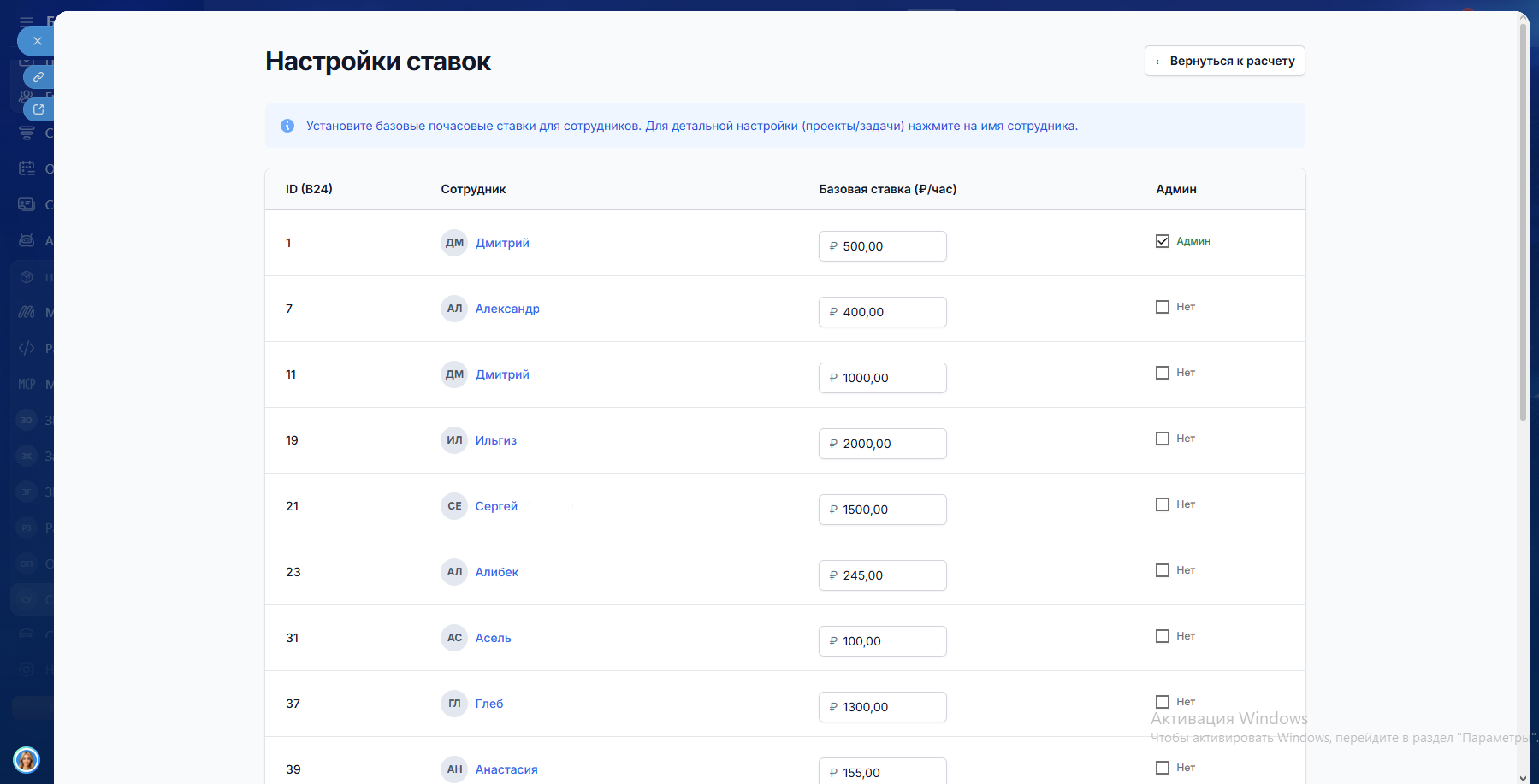The height and width of the screenshot is (784, 1539).
Task: Click the calendar icon in the background sidebar
Action: tap(27, 168)
